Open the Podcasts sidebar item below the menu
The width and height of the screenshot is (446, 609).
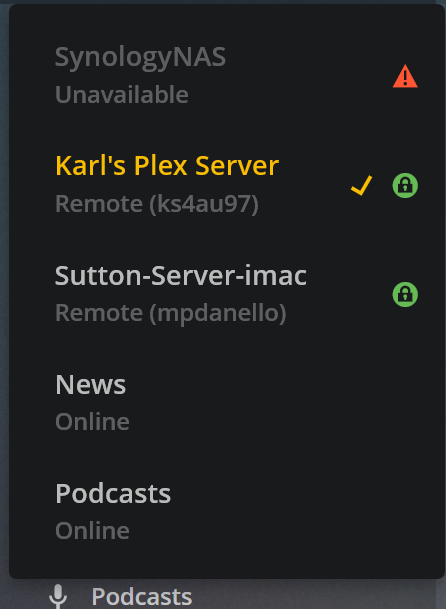tap(142, 597)
